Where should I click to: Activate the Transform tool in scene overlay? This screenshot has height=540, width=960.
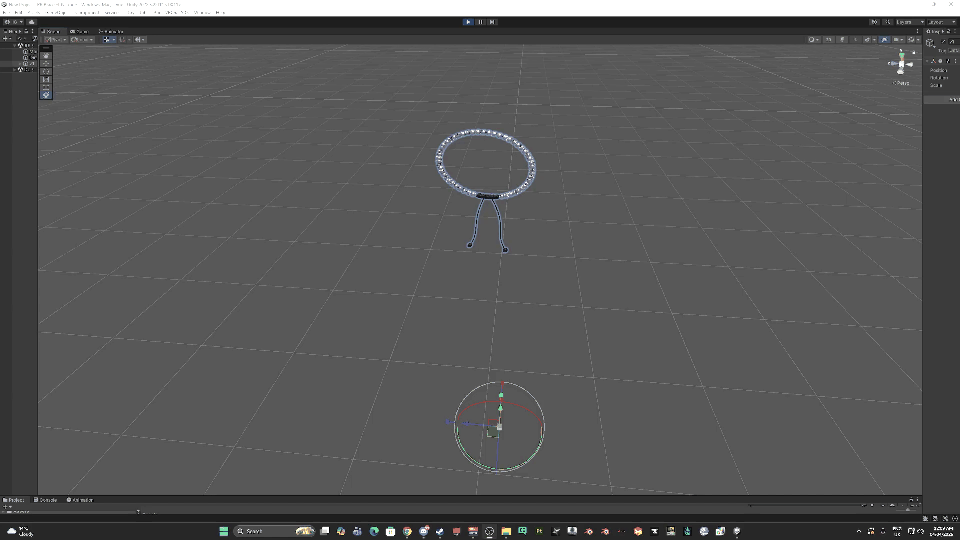click(46, 95)
